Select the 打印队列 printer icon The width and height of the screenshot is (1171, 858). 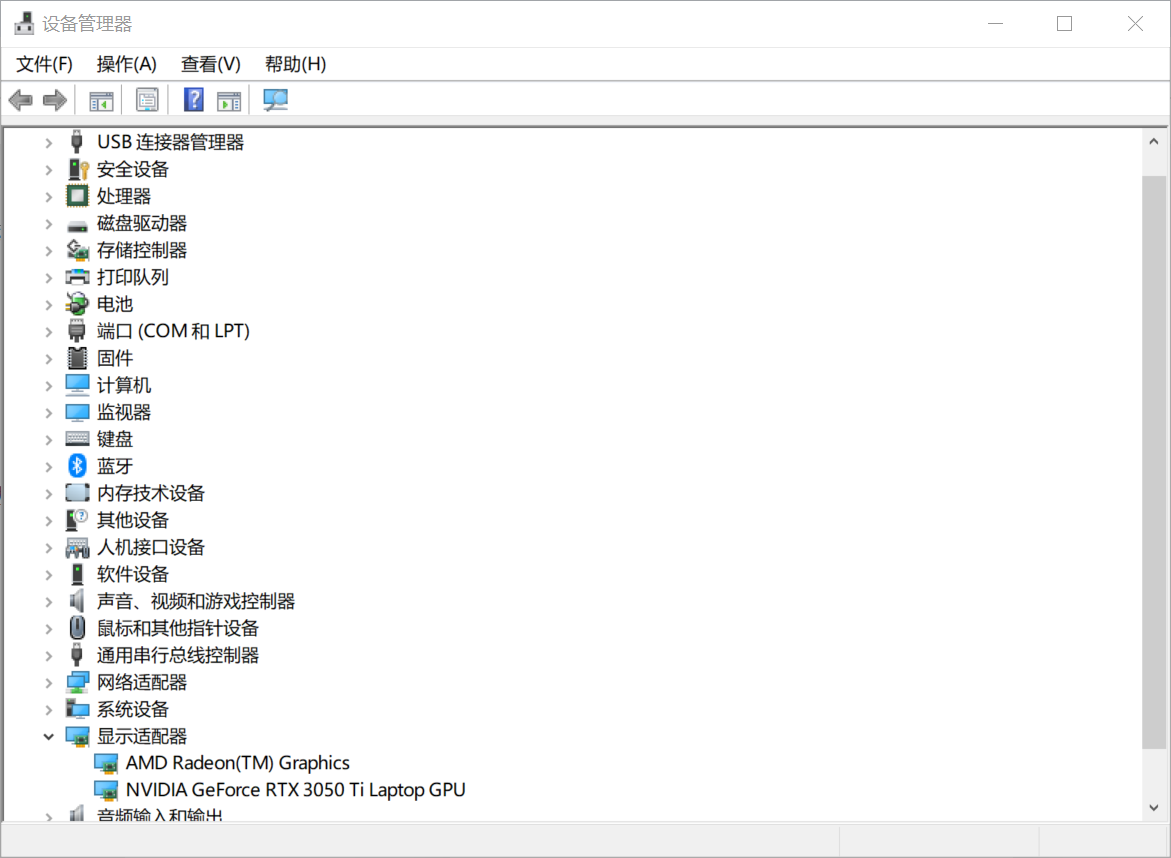point(77,277)
